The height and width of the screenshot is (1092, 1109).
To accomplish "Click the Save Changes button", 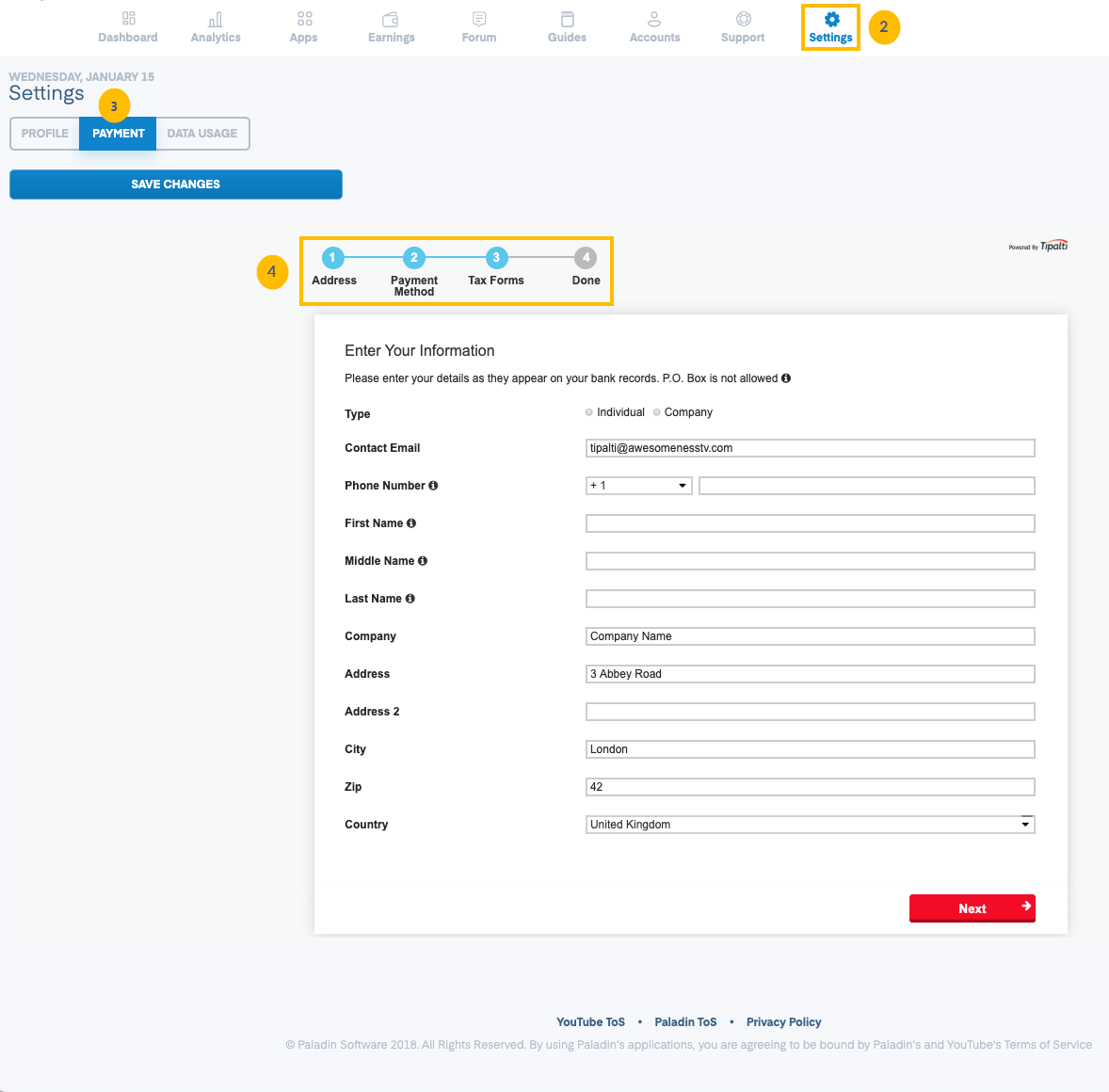I will (x=176, y=185).
